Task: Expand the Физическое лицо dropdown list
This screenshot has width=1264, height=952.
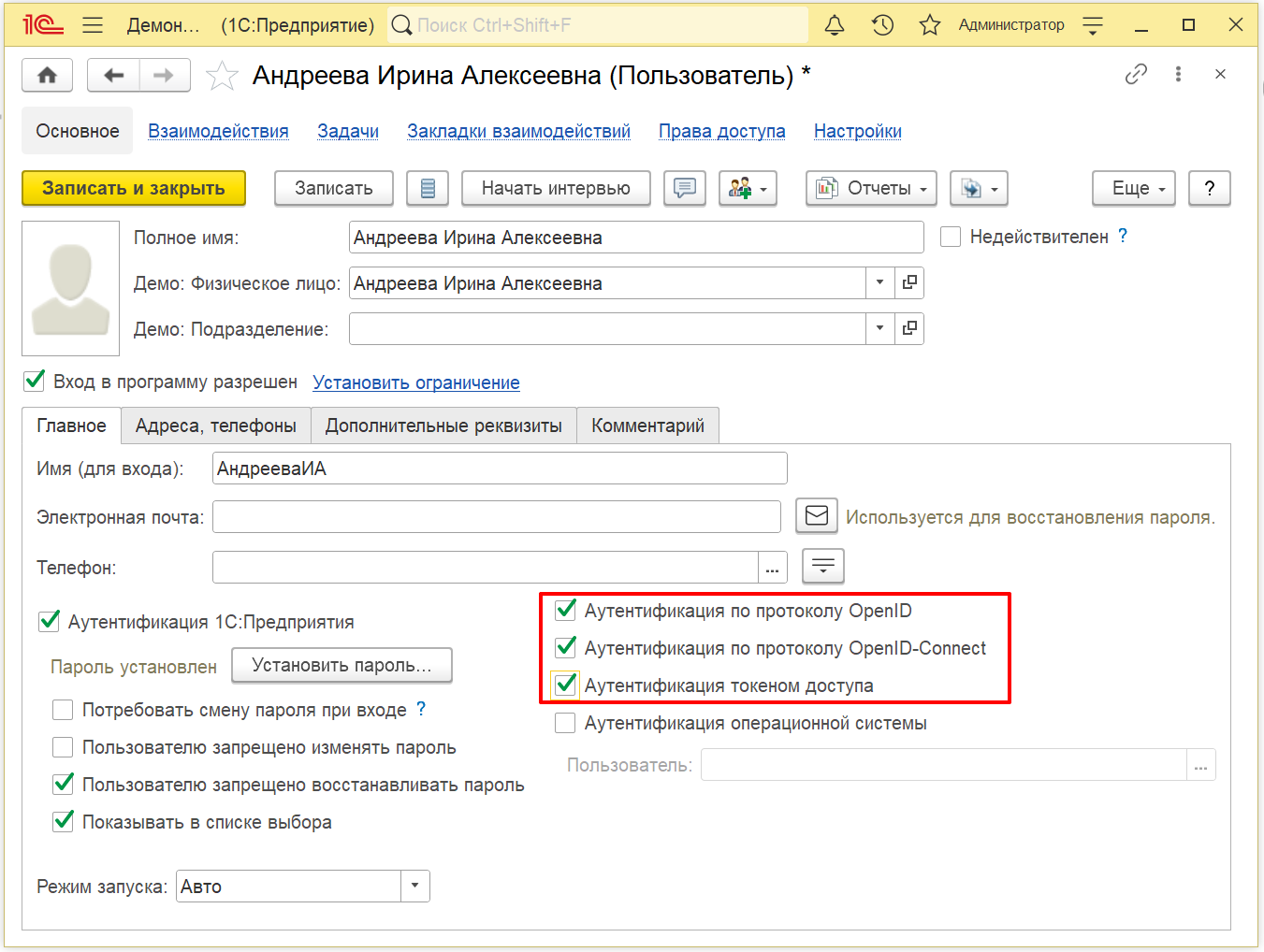Action: pyautogui.click(x=879, y=282)
